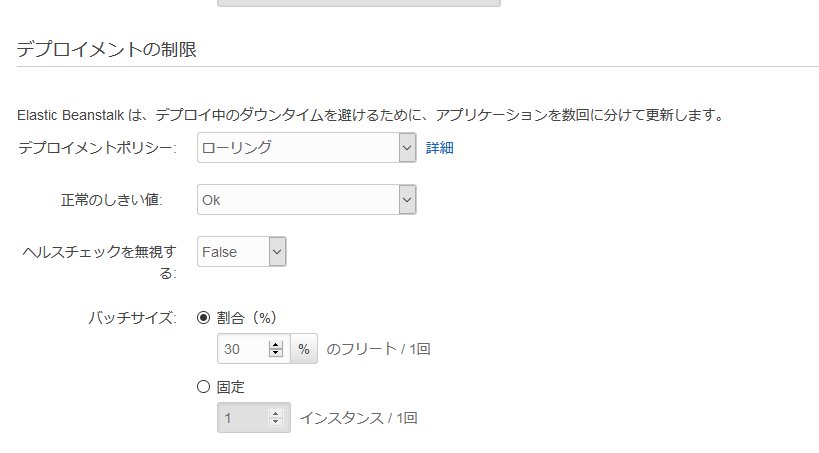Decrease percentage batch size with down arrow
Image resolution: width=819 pixels, height=453 pixels.
point(276,354)
